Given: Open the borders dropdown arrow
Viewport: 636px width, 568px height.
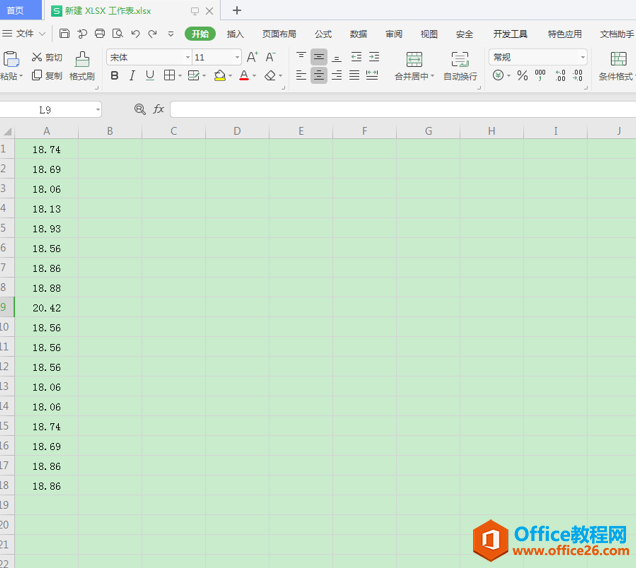Looking at the screenshot, I should [x=180, y=76].
